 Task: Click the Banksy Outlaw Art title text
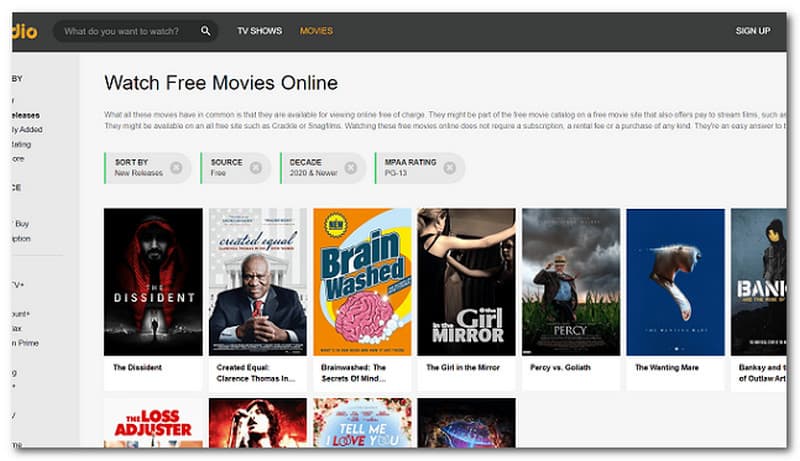coord(762,373)
